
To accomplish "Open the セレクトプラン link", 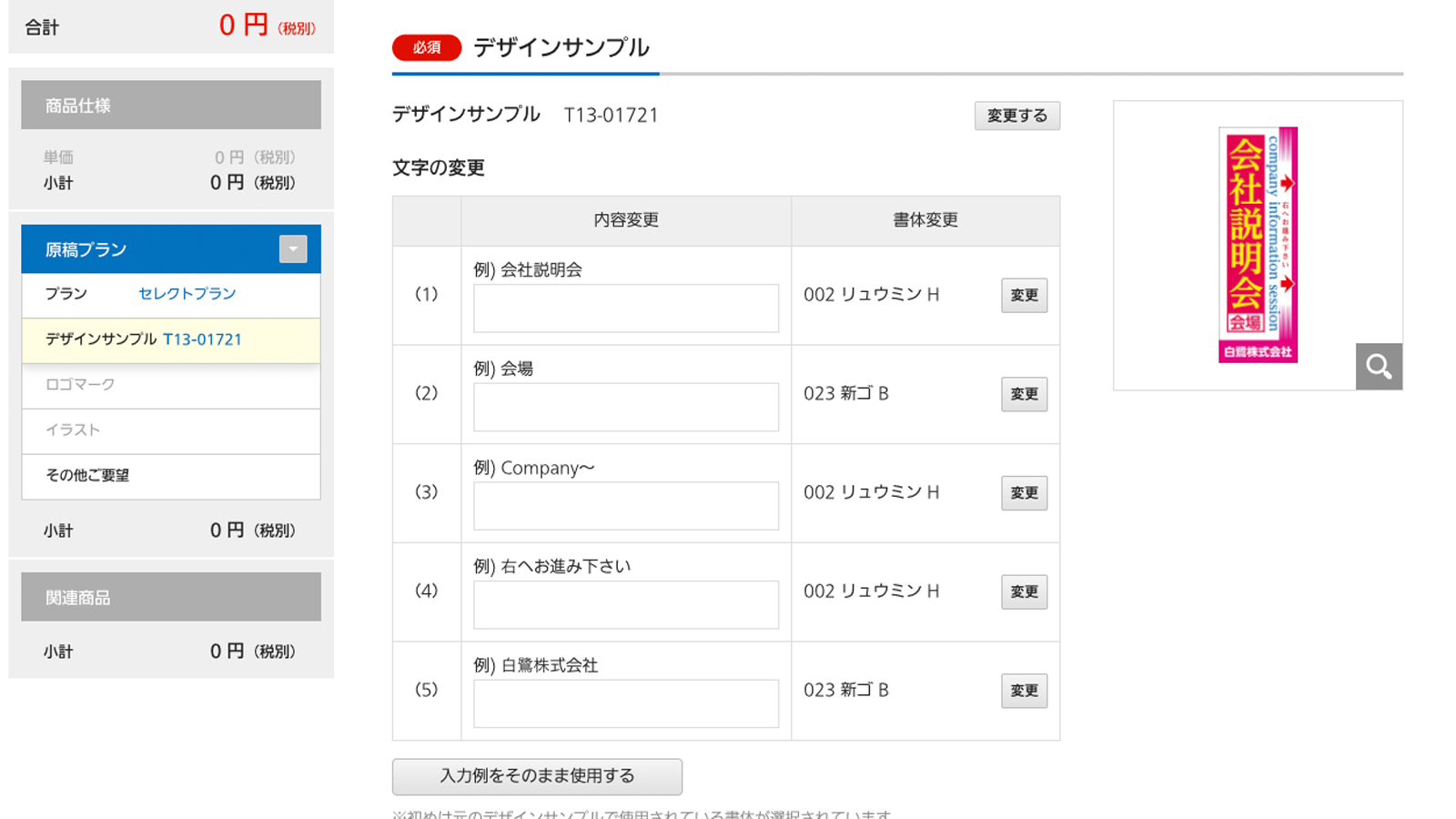I will pyautogui.click(x=187, y=293).
